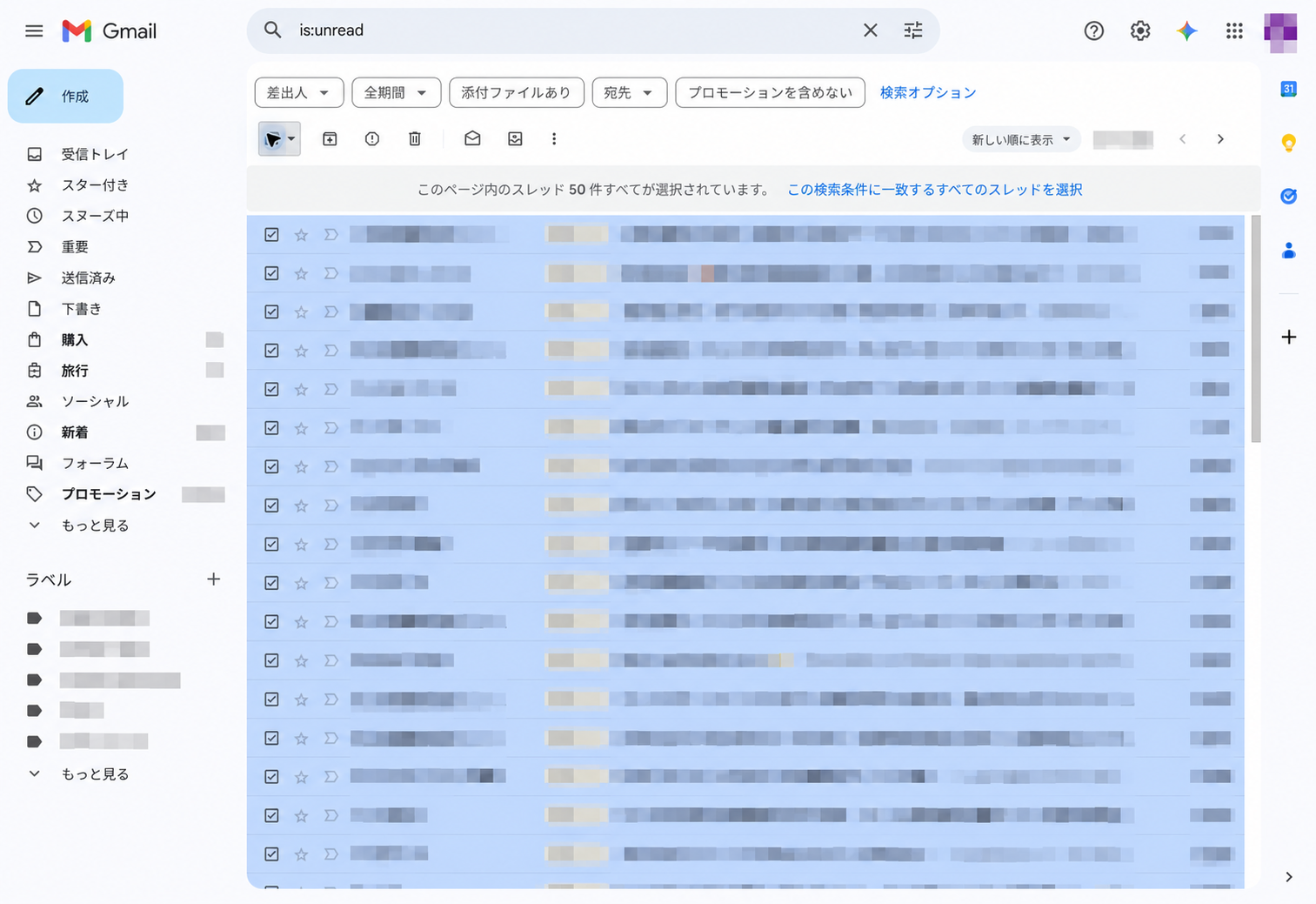
Task: Open the 送信済み folder
Action: click(x=88, y=278)
